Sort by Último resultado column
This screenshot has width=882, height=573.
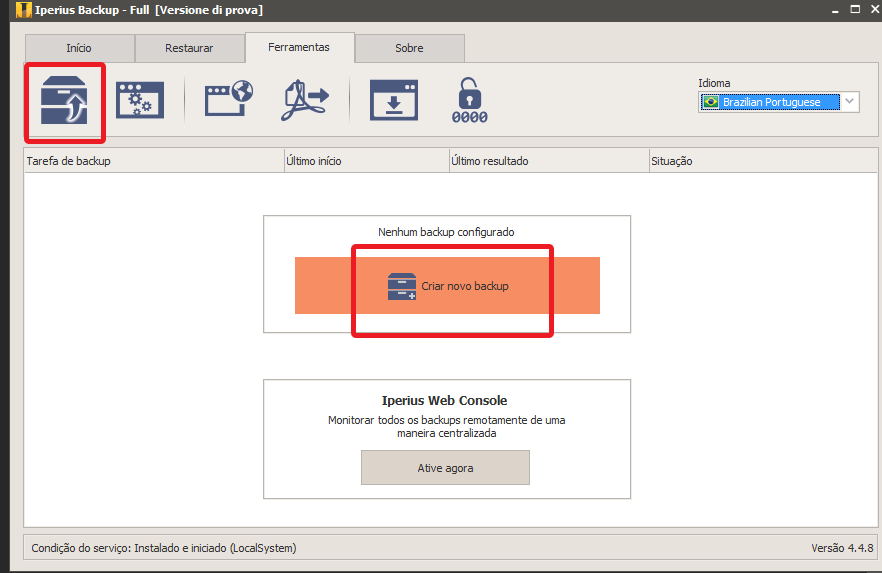(x=549, y=161)
